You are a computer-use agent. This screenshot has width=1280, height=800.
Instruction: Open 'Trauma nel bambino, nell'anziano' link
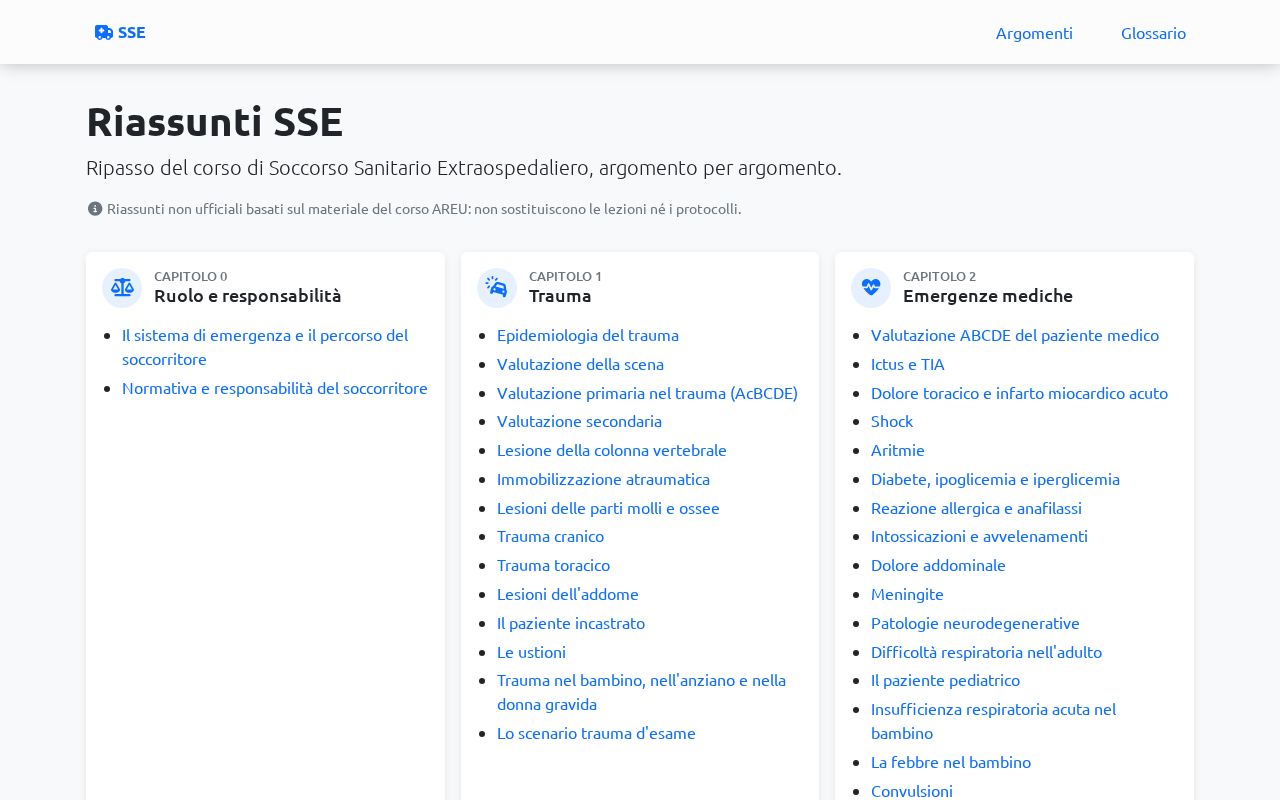click(641, 692)
